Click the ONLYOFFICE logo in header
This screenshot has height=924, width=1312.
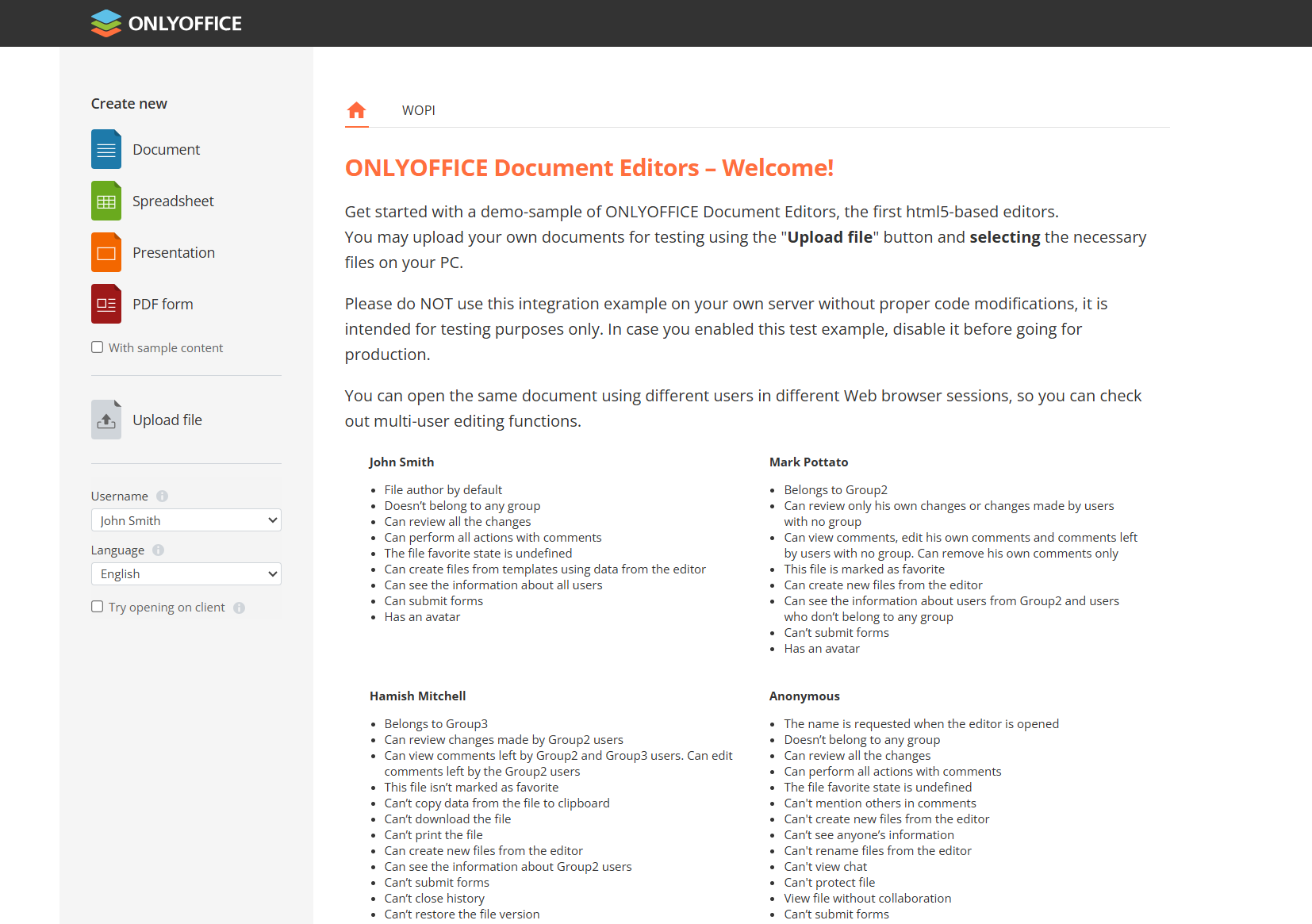pyautogui.click(x=167, y=23)
